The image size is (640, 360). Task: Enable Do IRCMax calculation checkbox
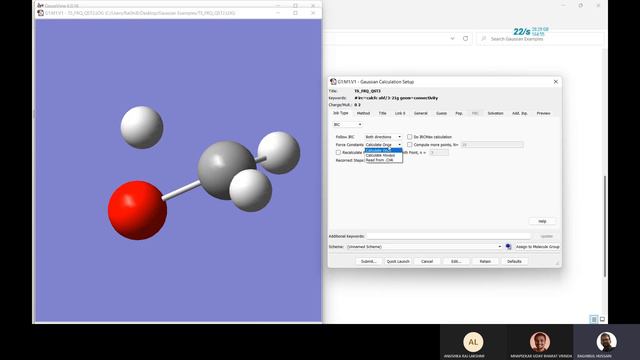click(x=409, y=137)
